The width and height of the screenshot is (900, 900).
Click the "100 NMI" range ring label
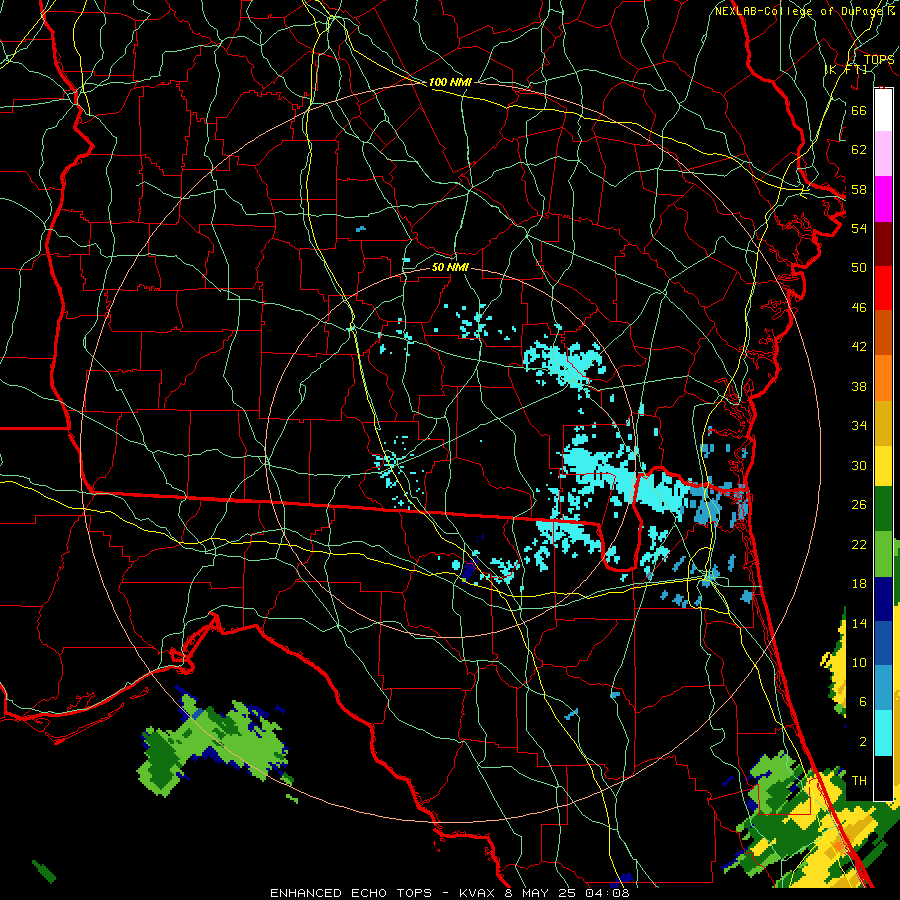tap(450, 82)
